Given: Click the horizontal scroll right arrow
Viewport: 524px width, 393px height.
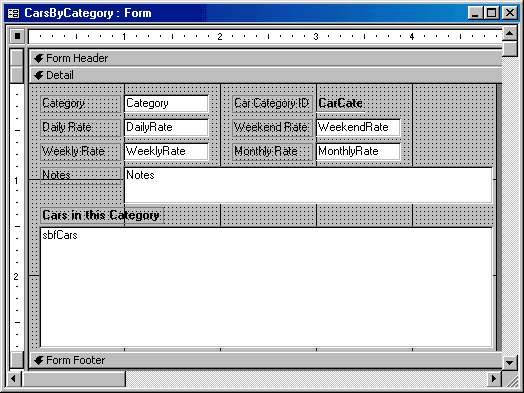Looking at the screenshot, I should point(494,379).
